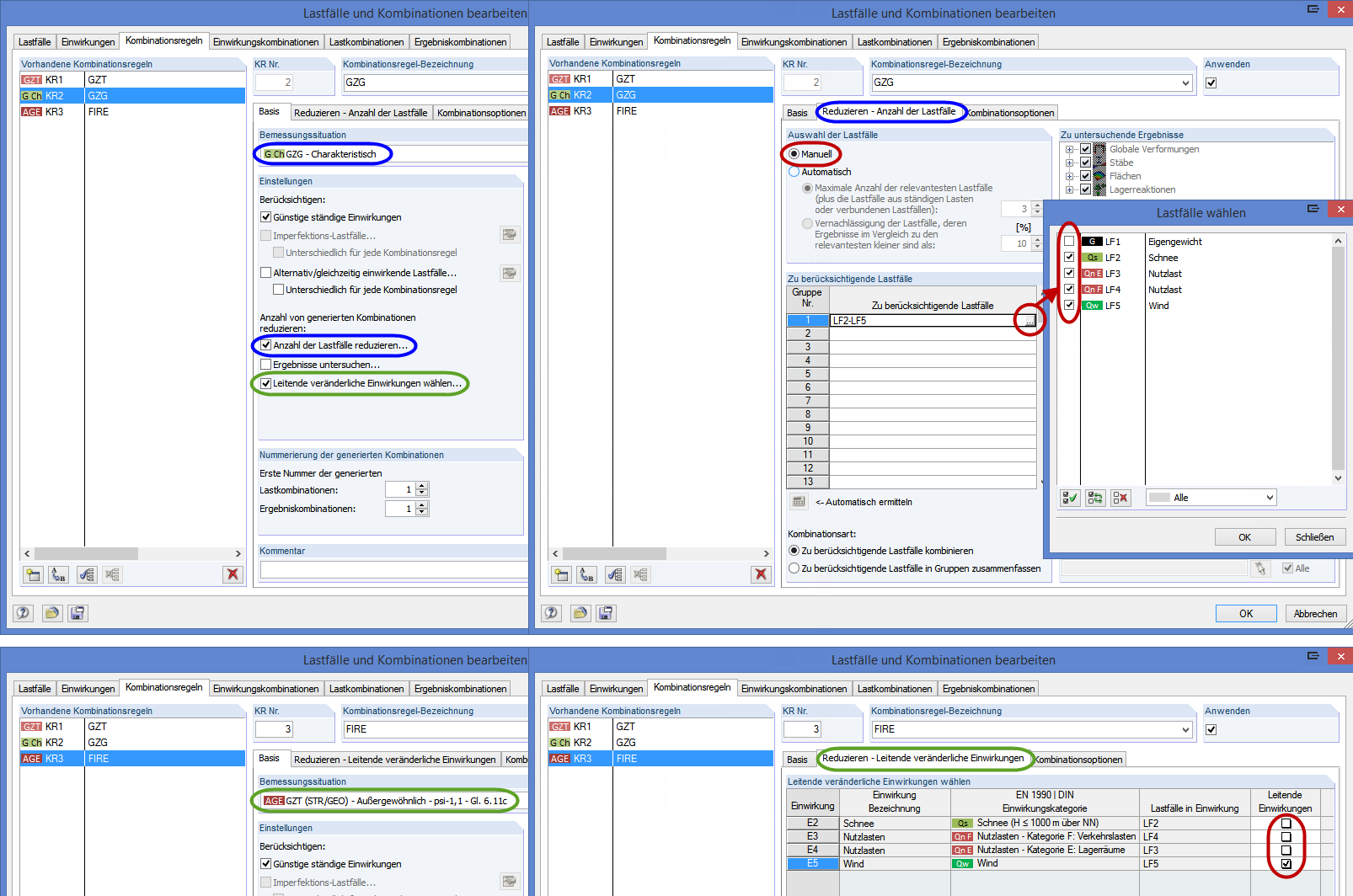Click new rule icon in upper-right GZG window
The height and width of the screenshot is (896, 1353).
pos(561,574)
